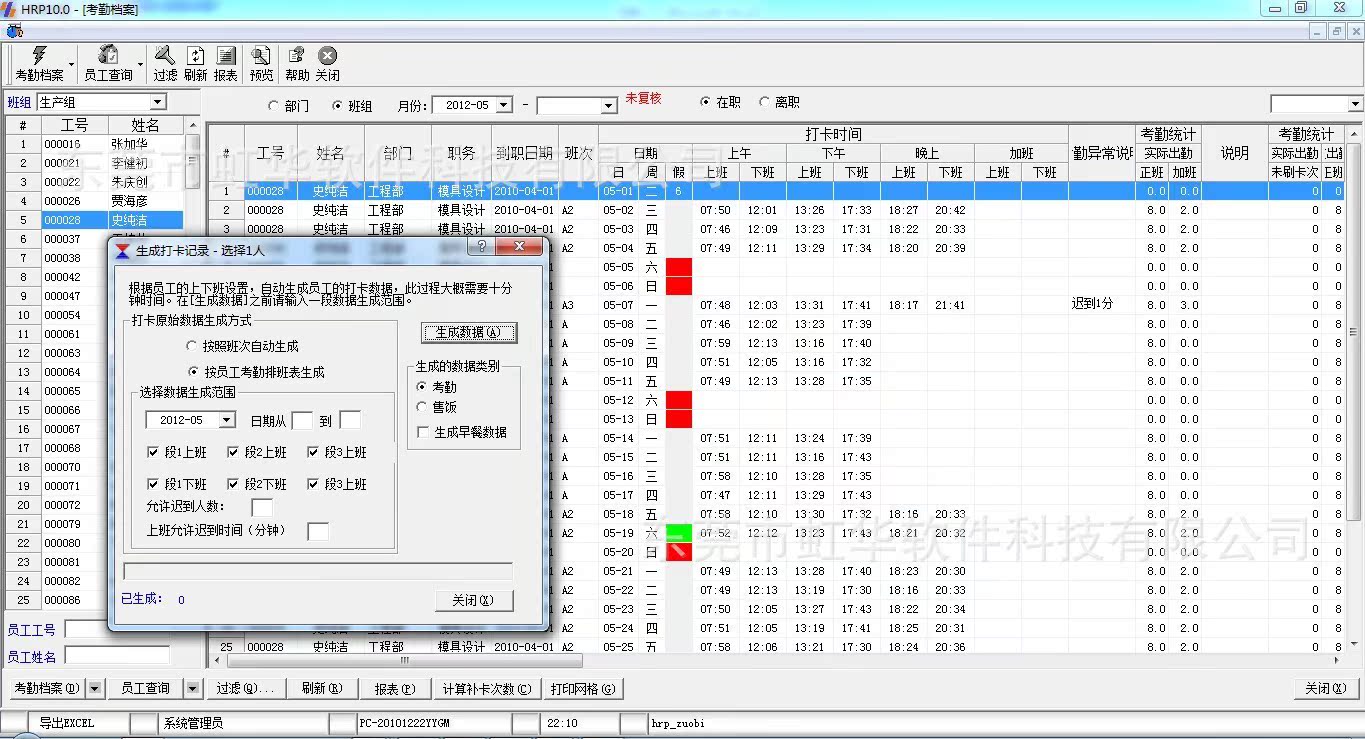Select 售饭 data type radio
The width and height of the screenshot is (1365, 739).
422,406
